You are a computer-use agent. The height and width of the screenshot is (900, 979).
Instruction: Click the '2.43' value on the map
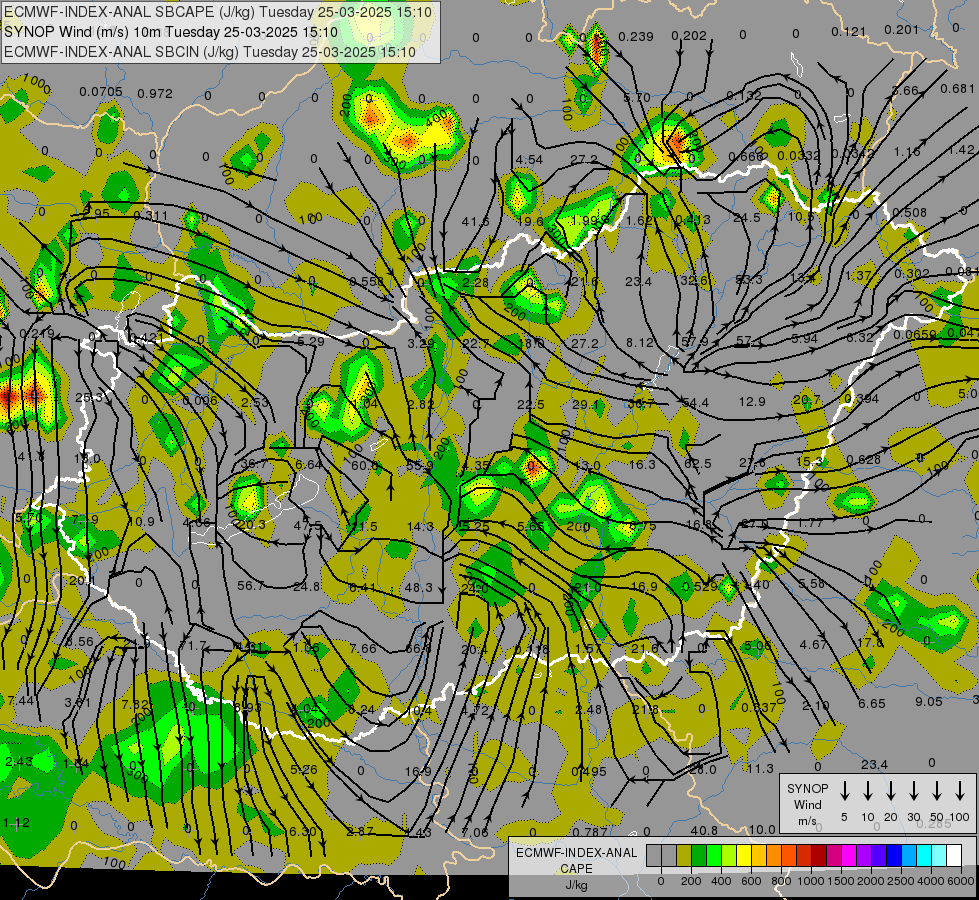pyautogui.click(x=19, y=762)
